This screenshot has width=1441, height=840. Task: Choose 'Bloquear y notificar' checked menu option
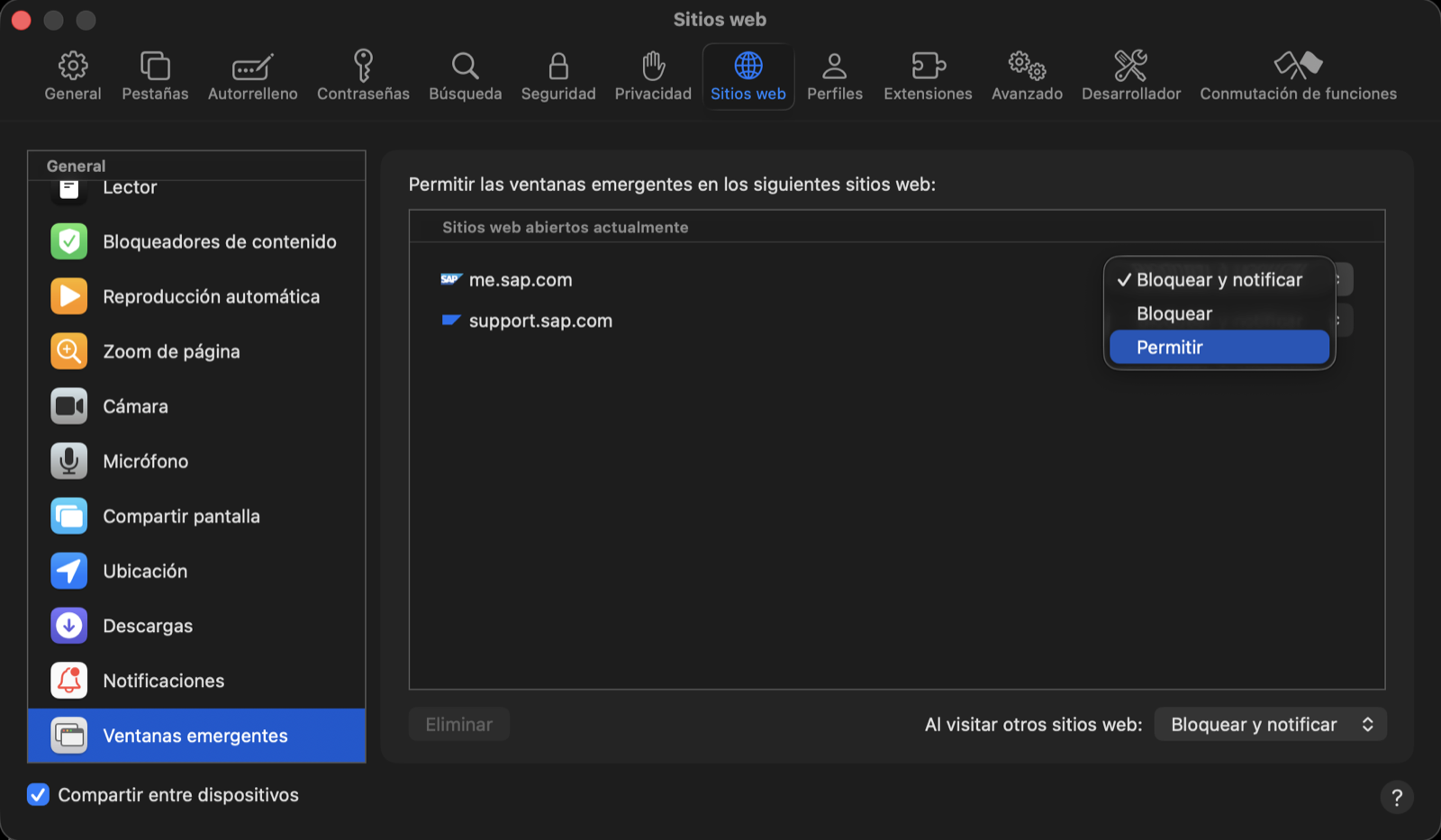coord(1219,280)
